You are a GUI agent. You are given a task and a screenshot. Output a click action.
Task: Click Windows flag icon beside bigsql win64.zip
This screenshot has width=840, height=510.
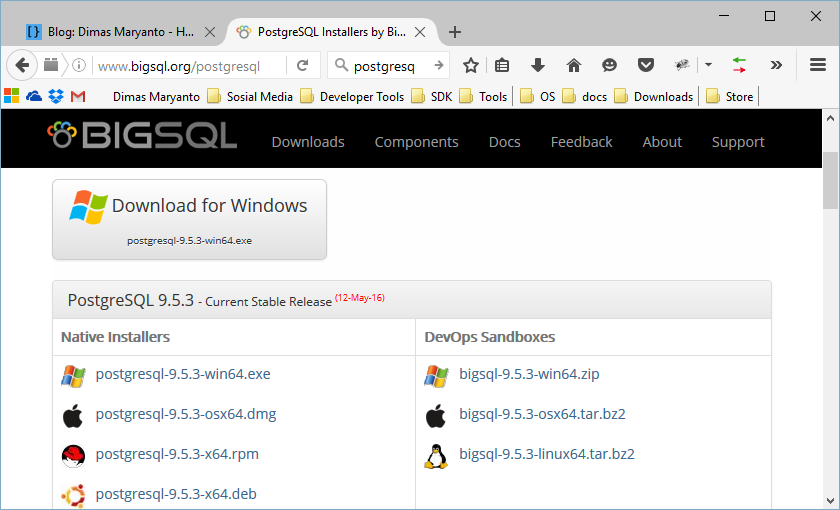436,376
